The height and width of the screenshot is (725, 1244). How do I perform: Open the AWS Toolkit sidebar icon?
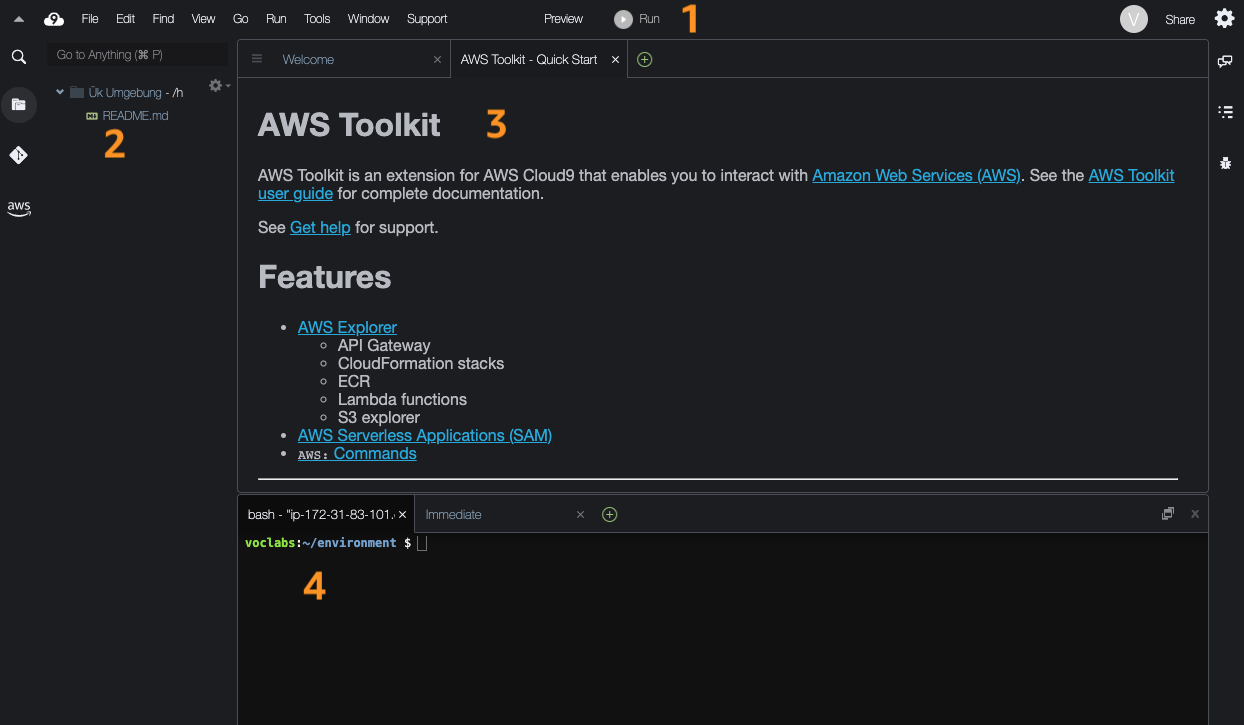(x=18, y=207)
